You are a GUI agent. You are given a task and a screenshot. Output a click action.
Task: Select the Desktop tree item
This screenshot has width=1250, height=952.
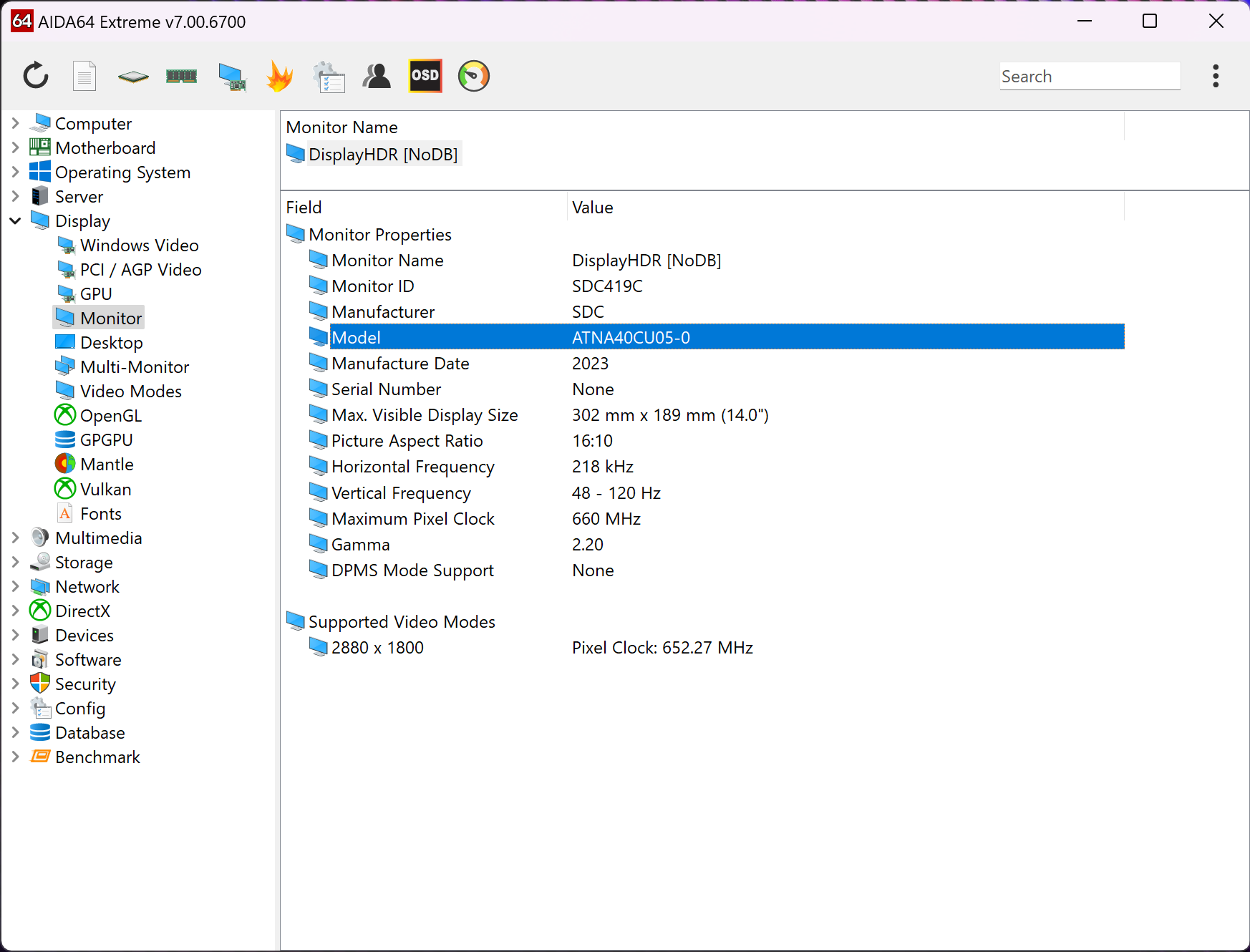pos(111,342)
